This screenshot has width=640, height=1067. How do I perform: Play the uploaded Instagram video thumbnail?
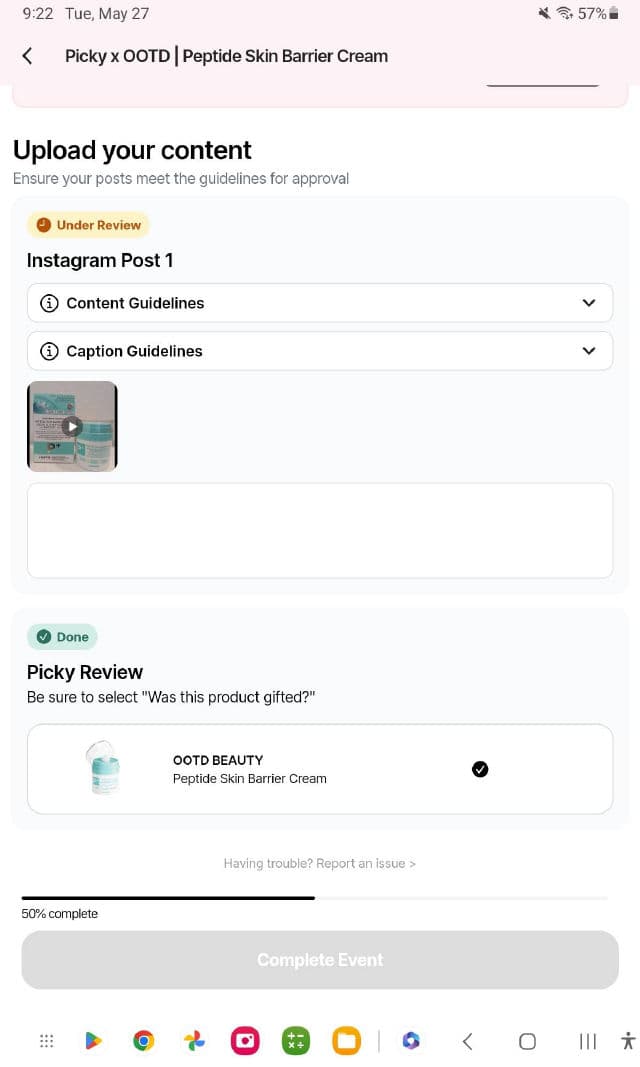72,426
